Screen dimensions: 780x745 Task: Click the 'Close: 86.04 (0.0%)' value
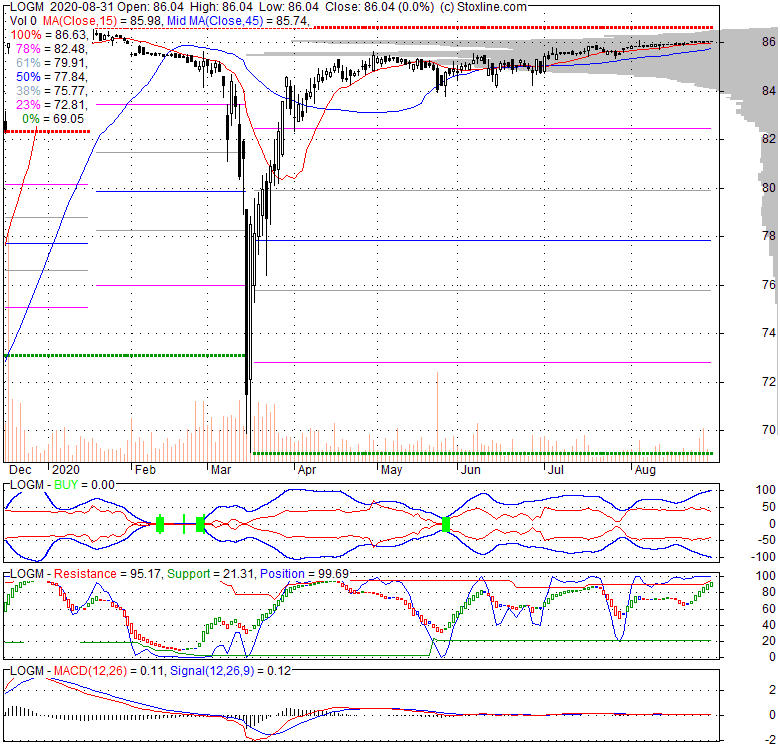coord(380,6)
